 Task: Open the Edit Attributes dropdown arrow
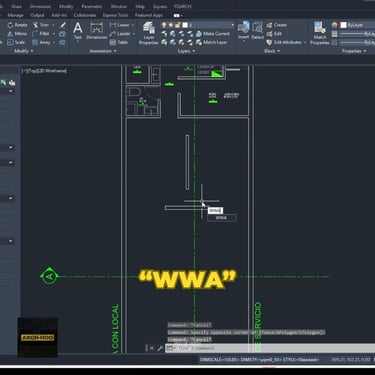pyautogui.click(x=305, y=42)
